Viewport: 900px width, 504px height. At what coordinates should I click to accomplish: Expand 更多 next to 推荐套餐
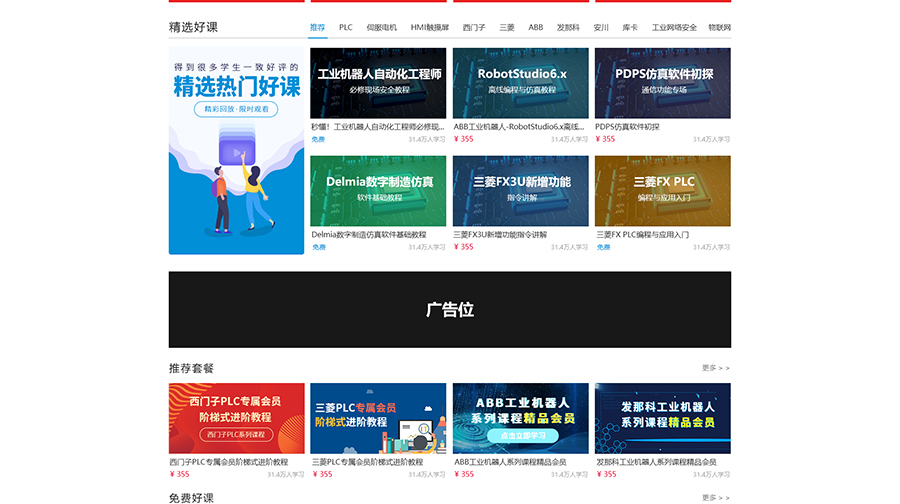[x=715, y=368]
